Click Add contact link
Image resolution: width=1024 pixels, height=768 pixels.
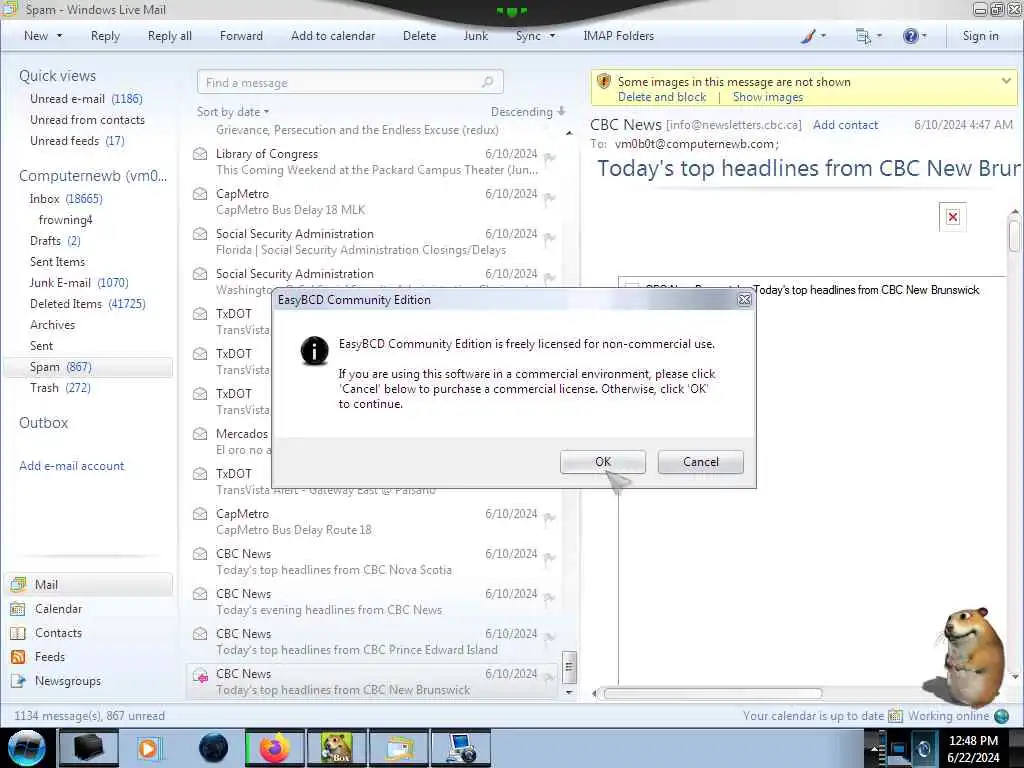[845, 125]
